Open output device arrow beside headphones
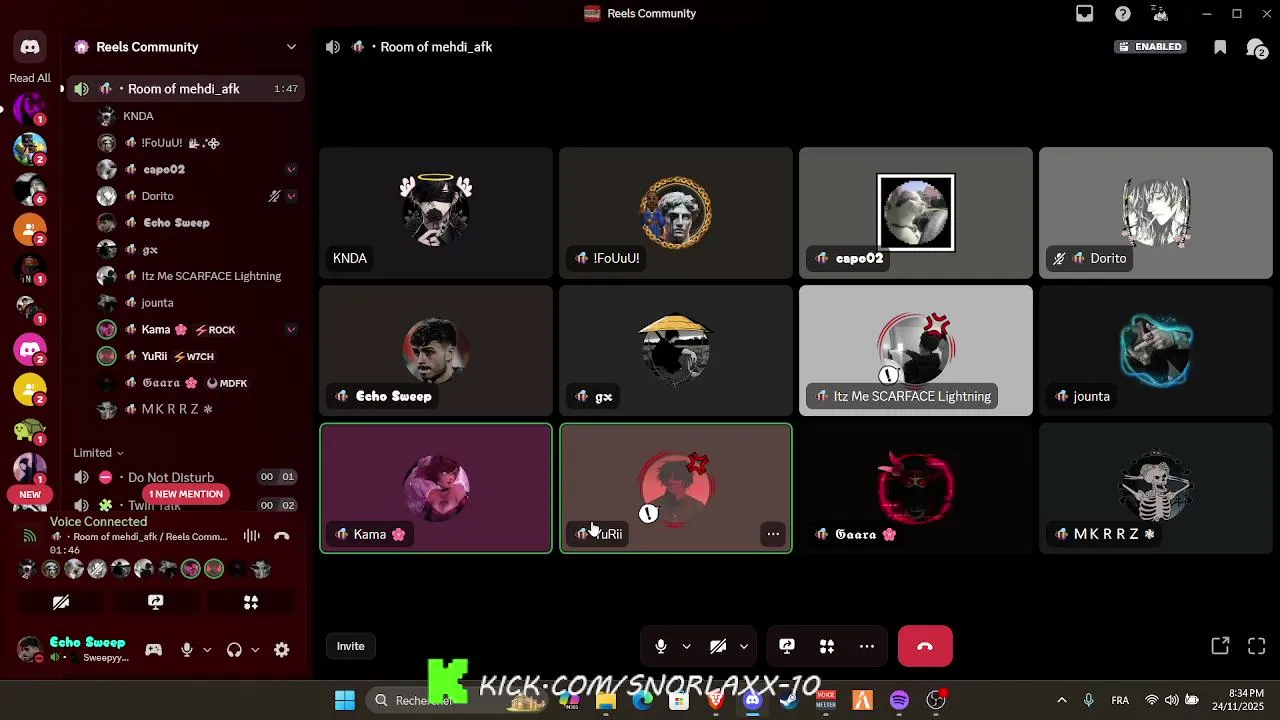This screenshot has height=720, width=1280. (x=255, y=650)
